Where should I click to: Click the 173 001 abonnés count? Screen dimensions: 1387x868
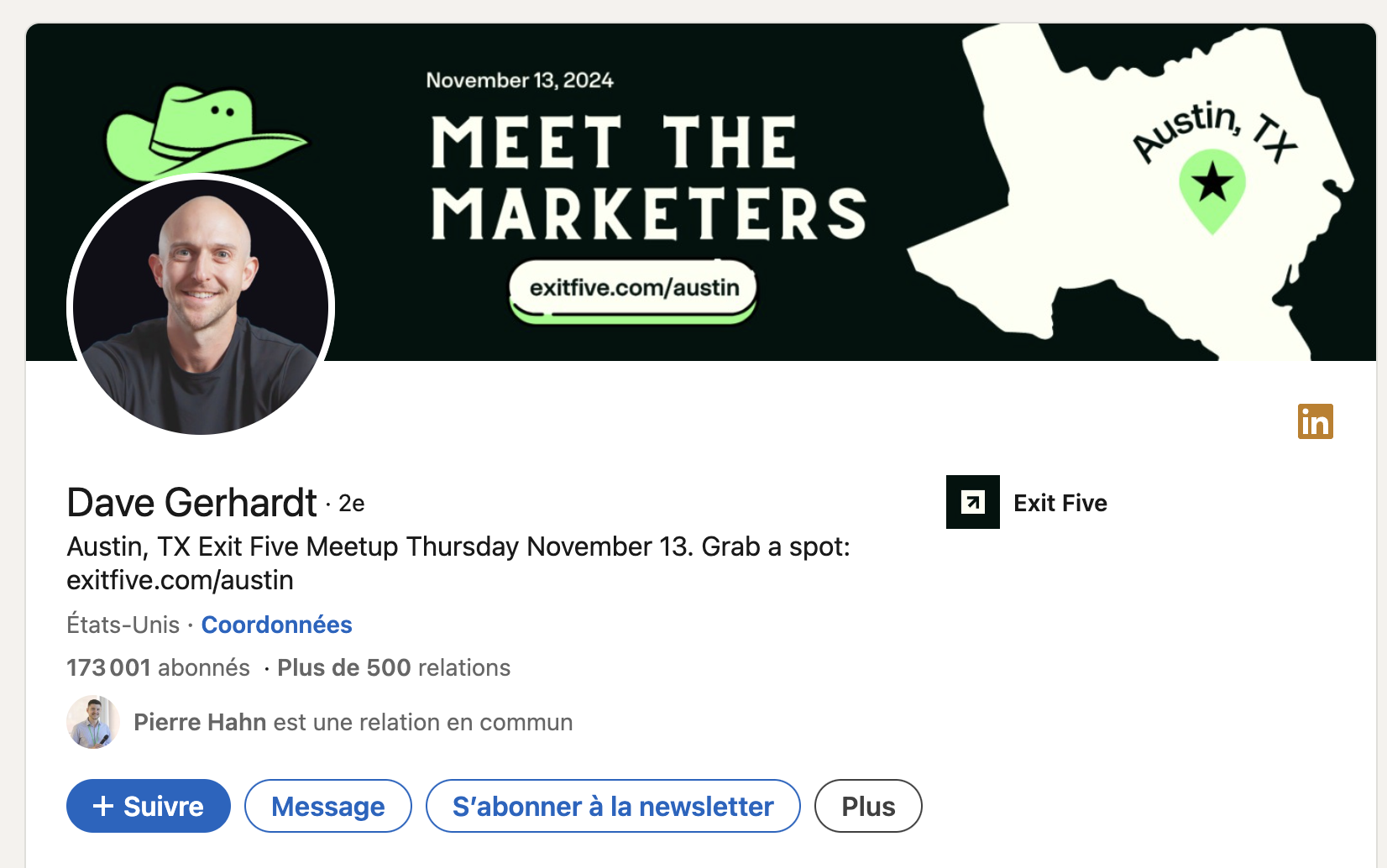158,667
